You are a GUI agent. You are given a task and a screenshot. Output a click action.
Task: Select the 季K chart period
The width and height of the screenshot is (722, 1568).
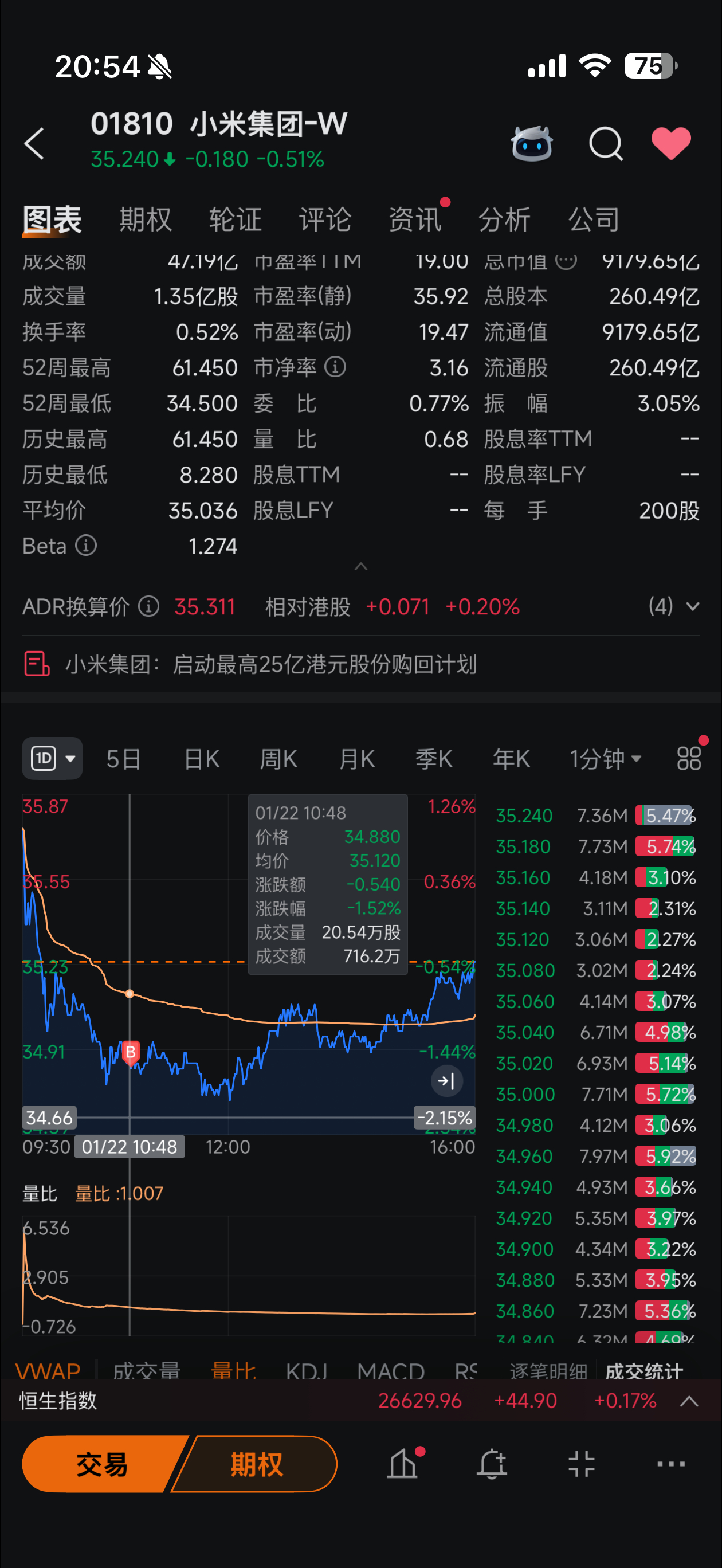[x=434, y=759]
